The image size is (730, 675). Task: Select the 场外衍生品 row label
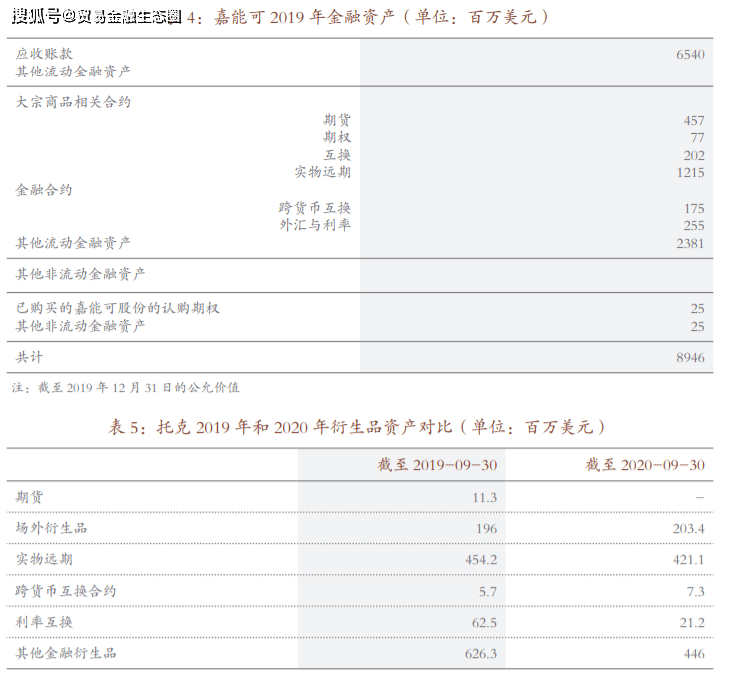(51, 528)
